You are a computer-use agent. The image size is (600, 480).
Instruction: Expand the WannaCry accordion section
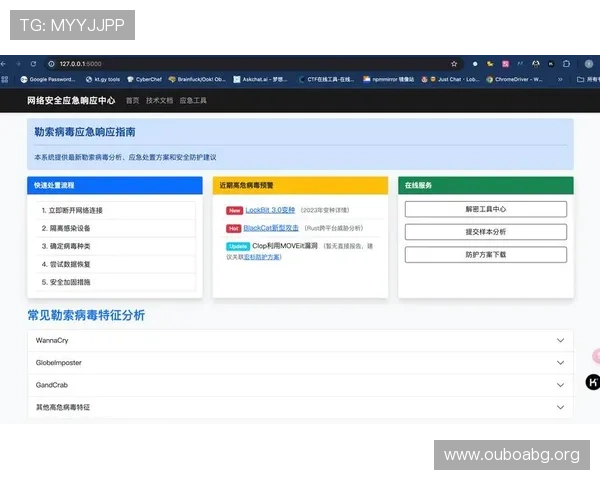[300, 340]
